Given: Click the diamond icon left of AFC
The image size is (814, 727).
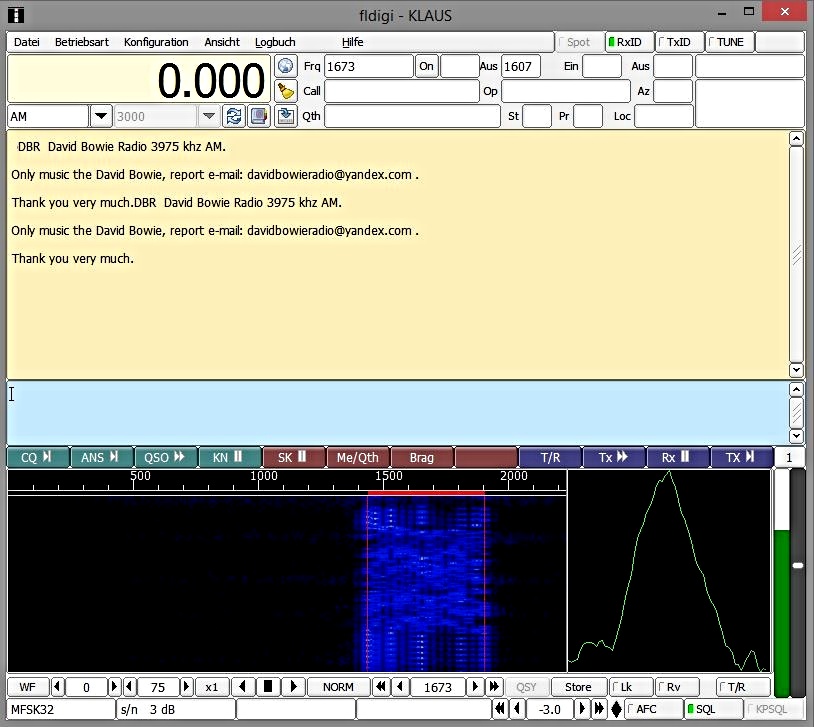Looking at the screenshot, I should (616, 709).
